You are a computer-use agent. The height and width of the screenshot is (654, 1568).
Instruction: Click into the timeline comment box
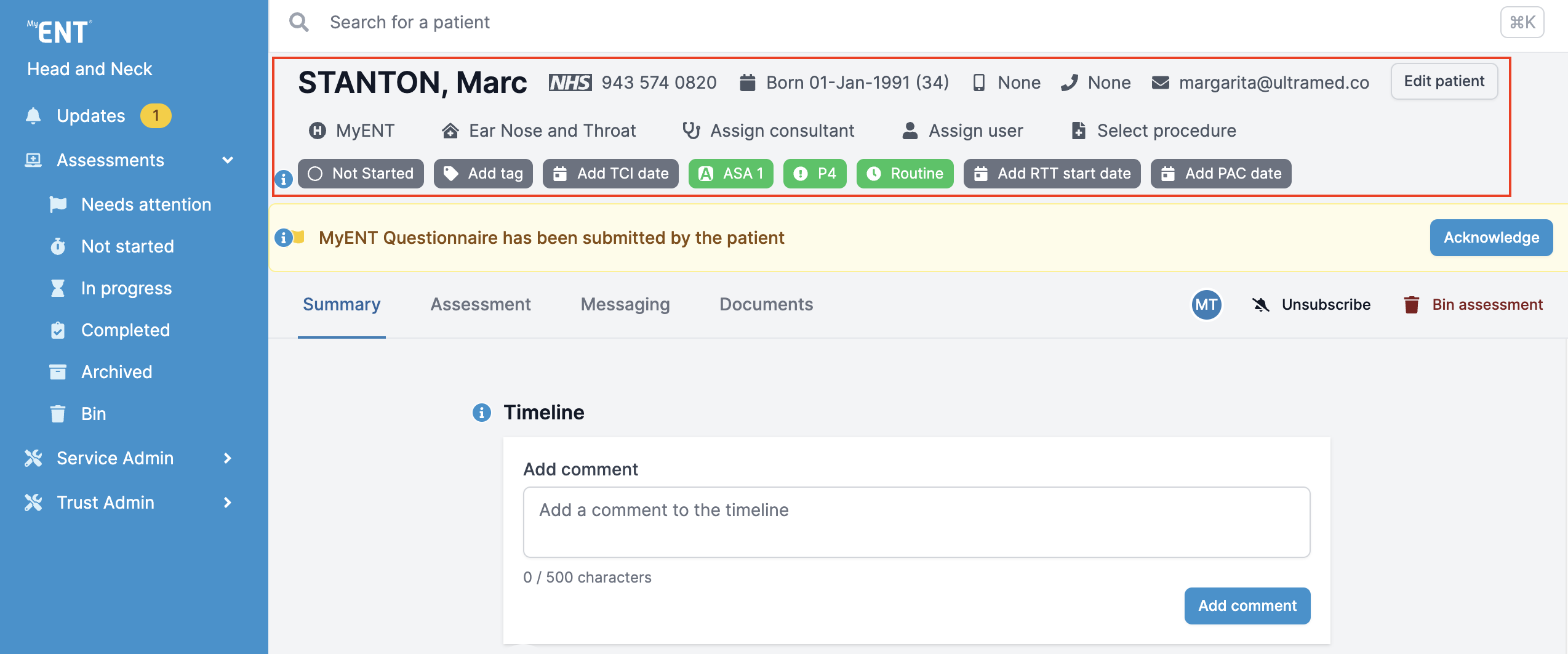pos(916,522)
